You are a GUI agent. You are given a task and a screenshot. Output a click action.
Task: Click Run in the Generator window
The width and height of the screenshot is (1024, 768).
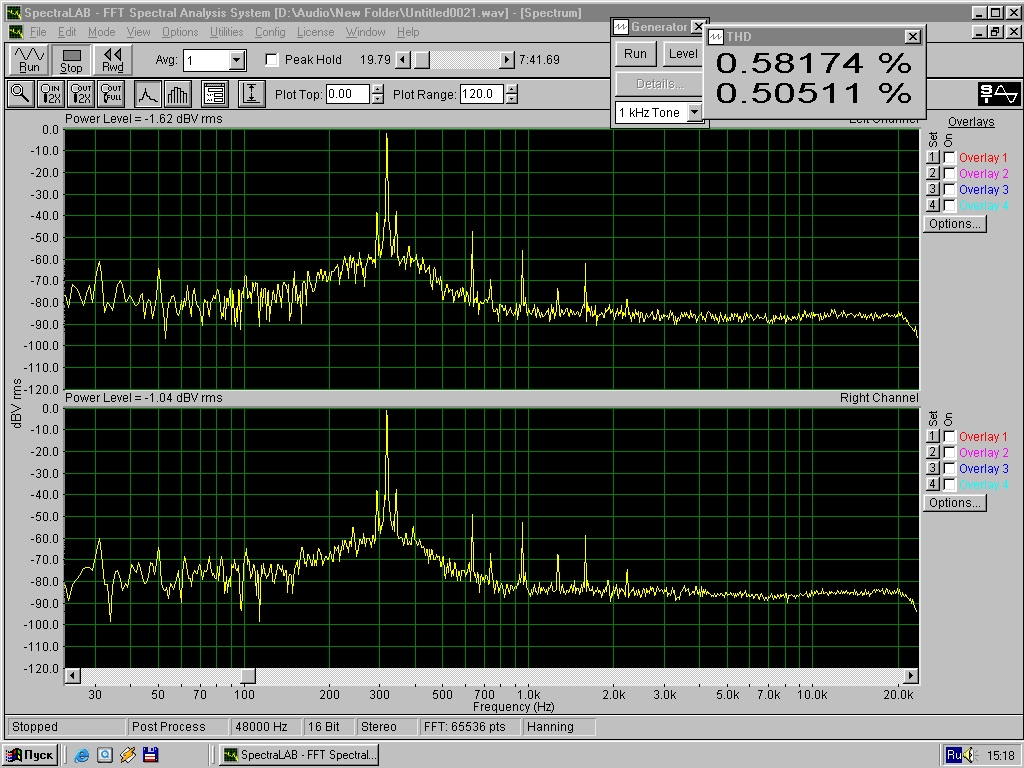[x=635, y=54]
